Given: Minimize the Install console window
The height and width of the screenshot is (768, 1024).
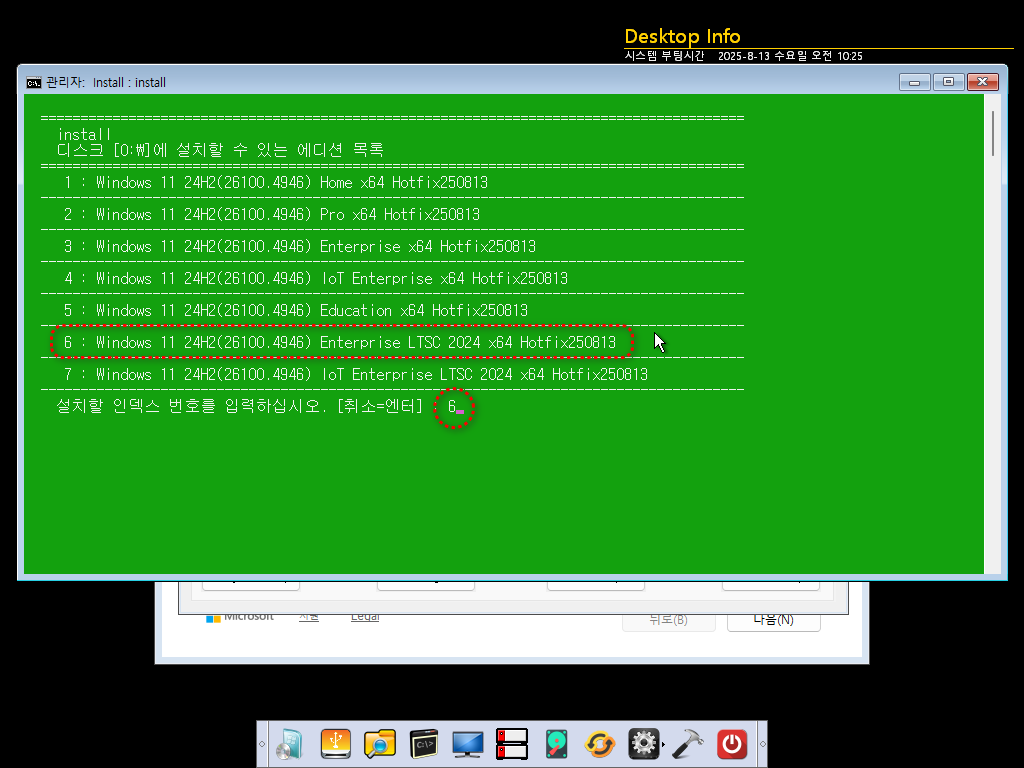Looking at the screenshot, I should coord(914,82).
